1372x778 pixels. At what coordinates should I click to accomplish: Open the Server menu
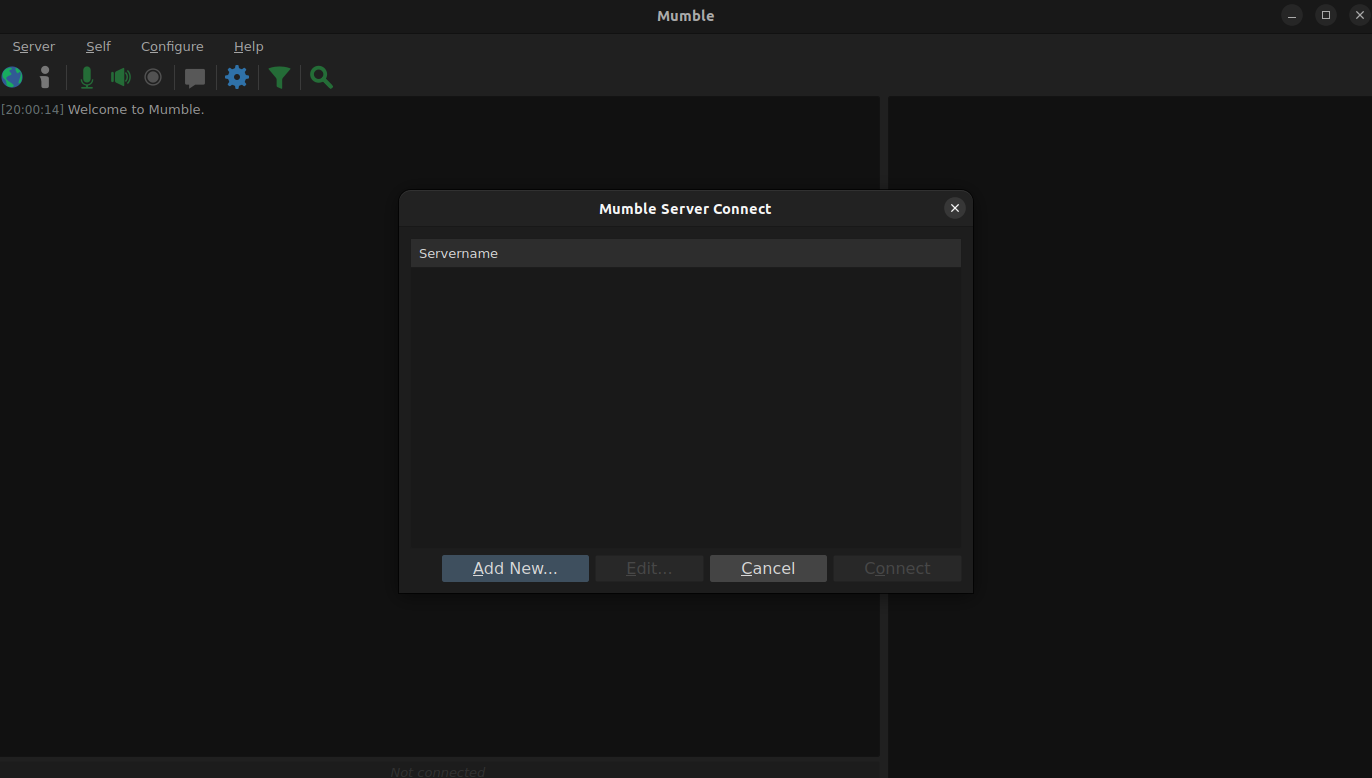pos(34,46)
